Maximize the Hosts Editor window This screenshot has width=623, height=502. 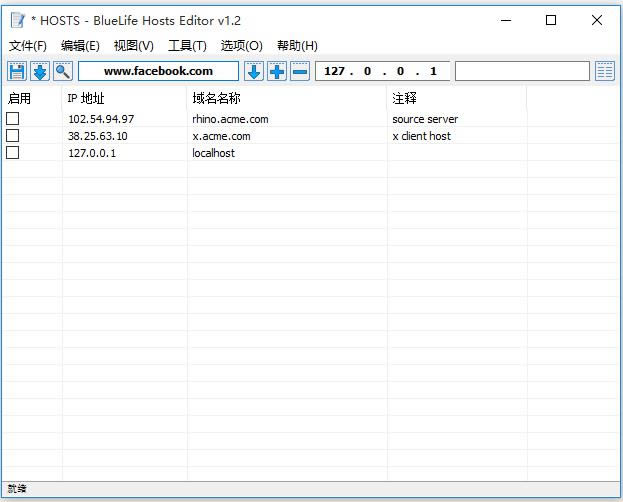(551, 20)
